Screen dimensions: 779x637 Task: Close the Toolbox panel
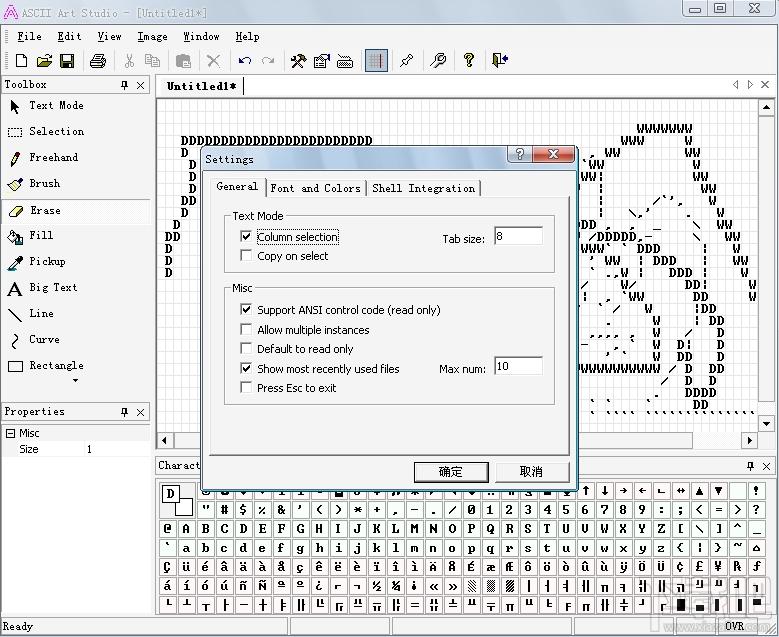coord(141,85)
